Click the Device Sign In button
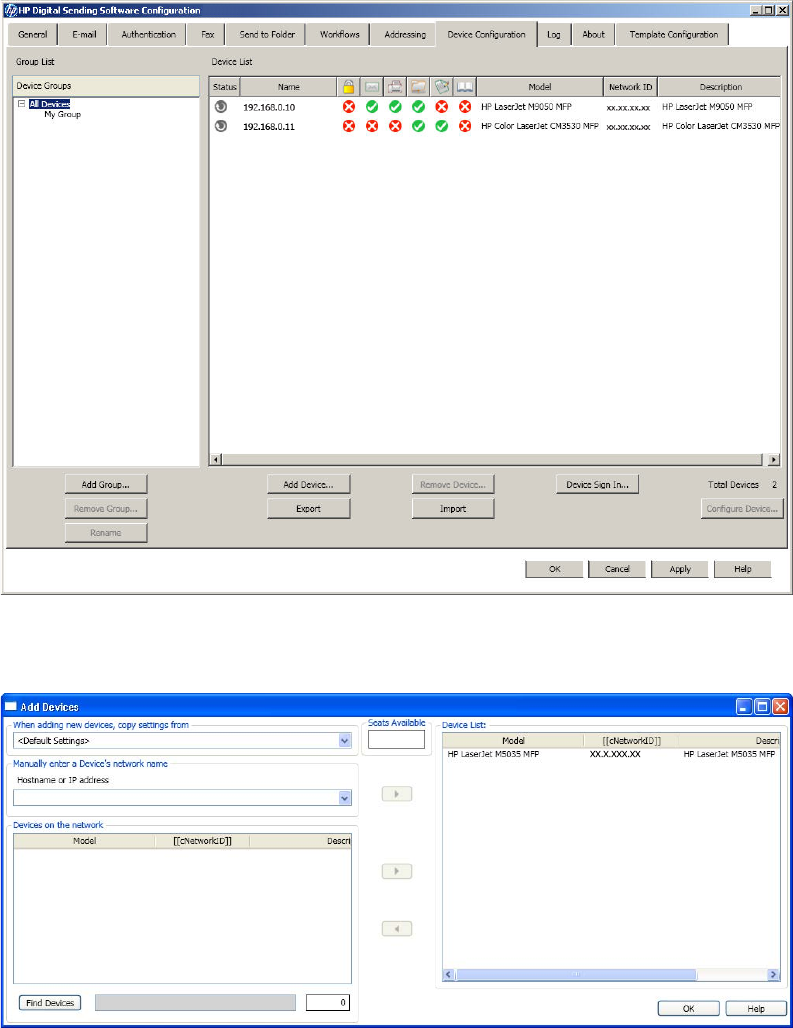The width and height of the screenshot is (793, 1028). (x=597, y=484)
